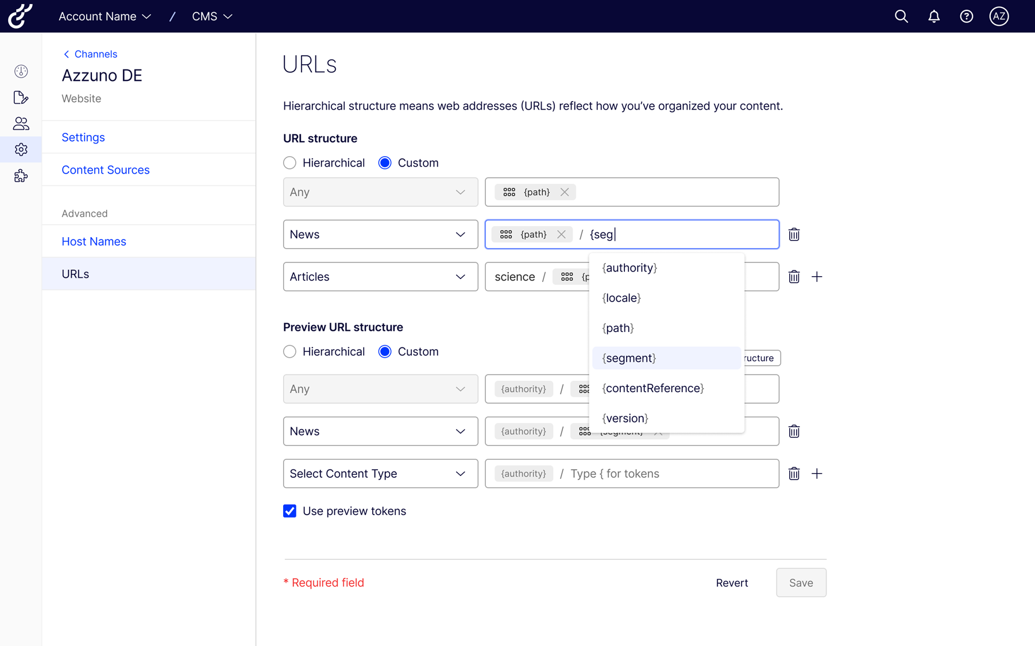The image size is (1035, 646).
Task: View notifications via the bell icon
Action: click(933, 16)
